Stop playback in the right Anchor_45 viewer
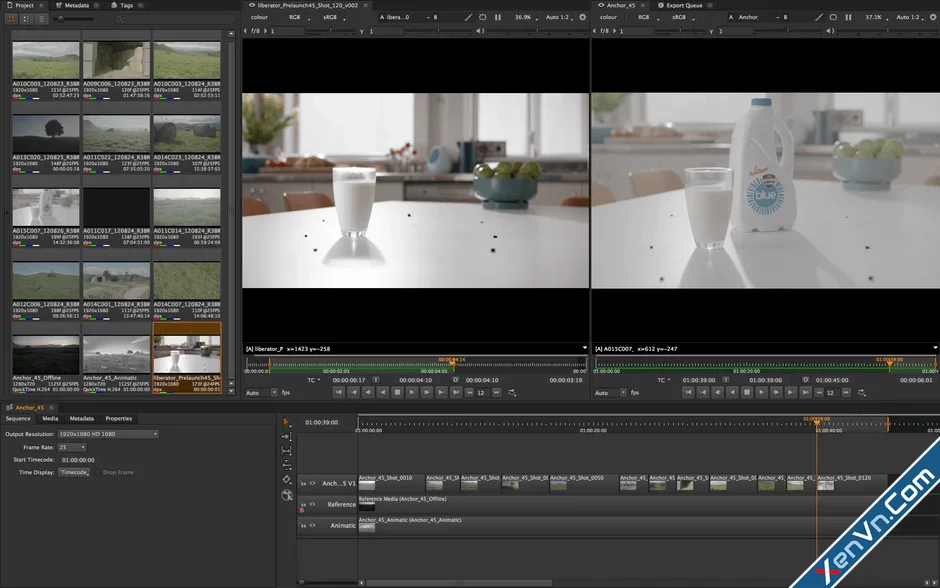The image size is (940, 588). point(746,393)
